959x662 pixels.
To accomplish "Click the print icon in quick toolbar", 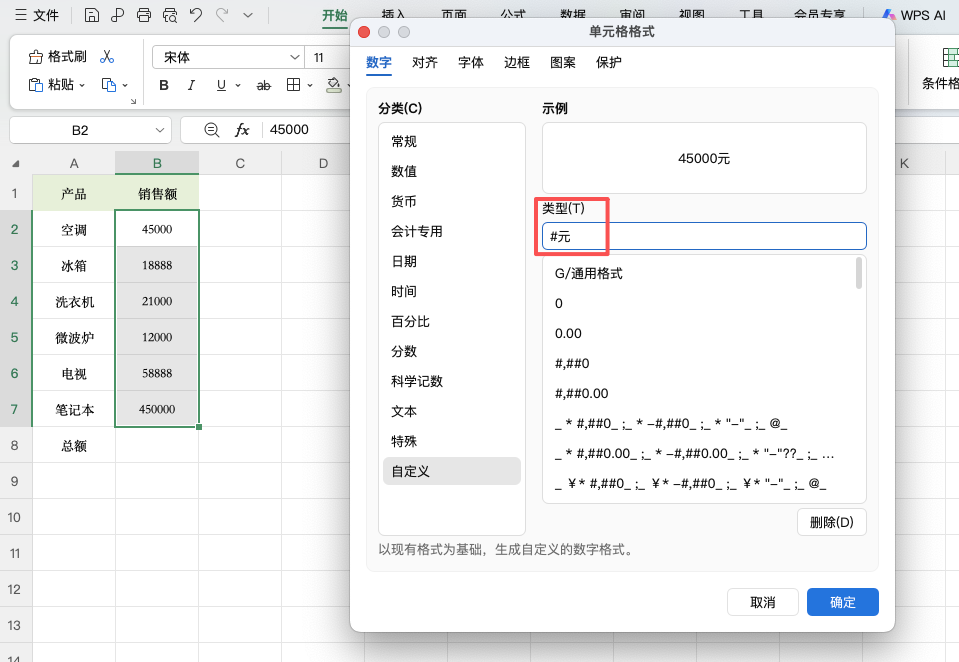I will (144, 15).
